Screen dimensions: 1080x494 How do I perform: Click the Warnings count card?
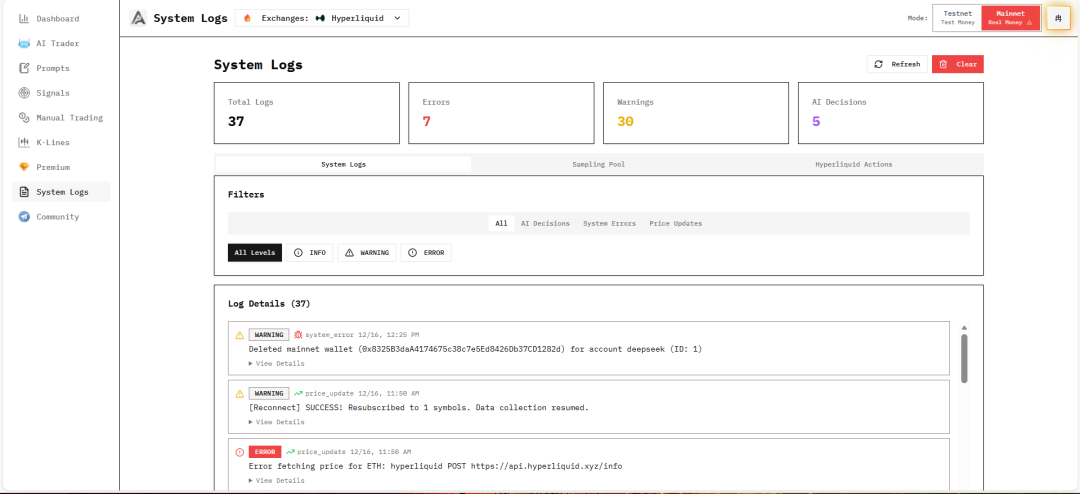tap(696, 113)
